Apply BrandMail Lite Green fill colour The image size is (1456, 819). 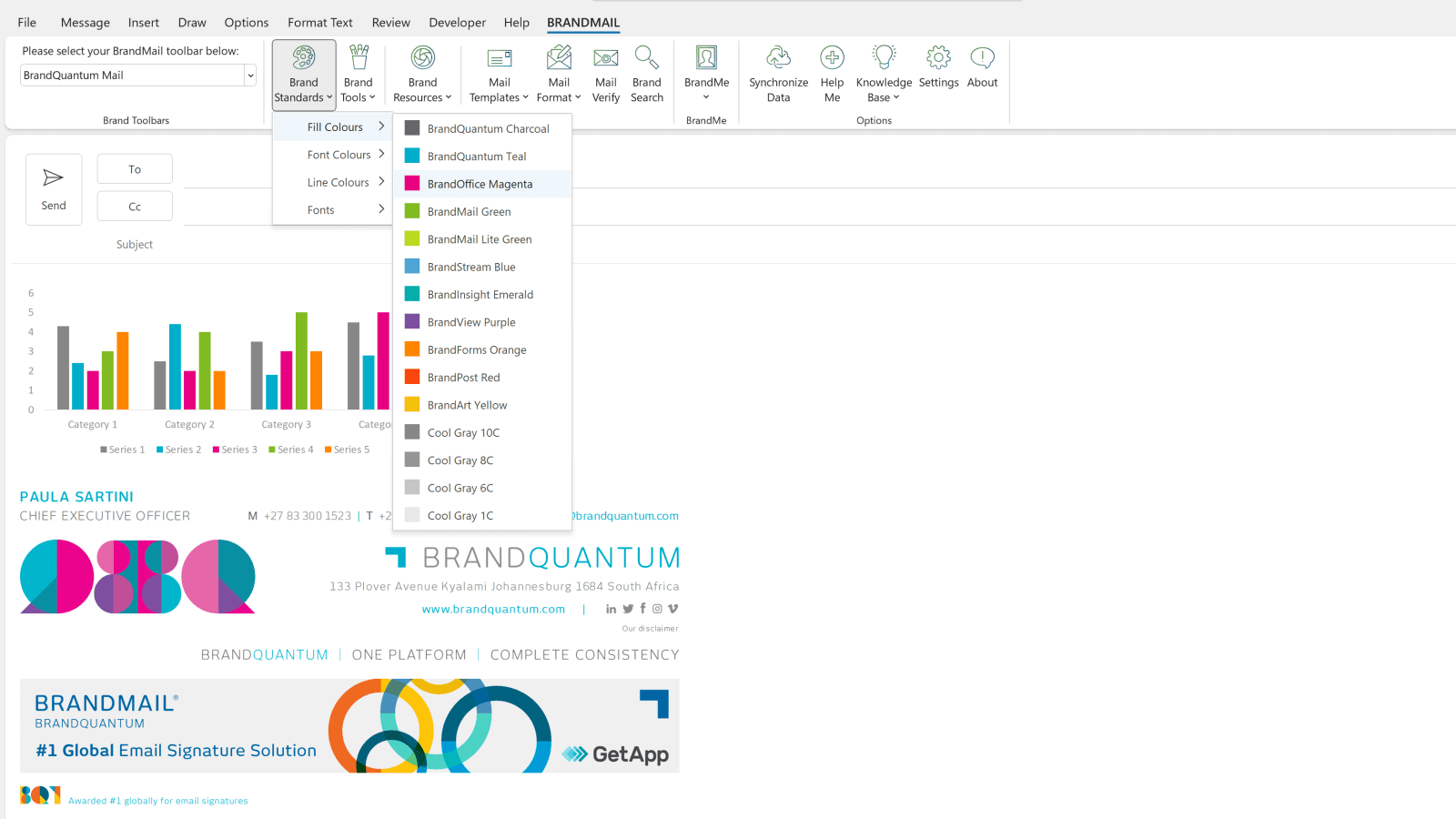coord(482,239)
